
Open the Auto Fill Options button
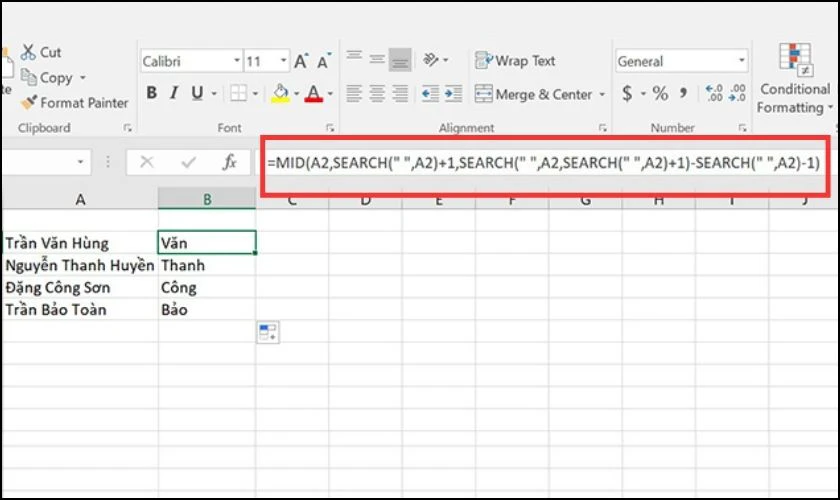267,332
